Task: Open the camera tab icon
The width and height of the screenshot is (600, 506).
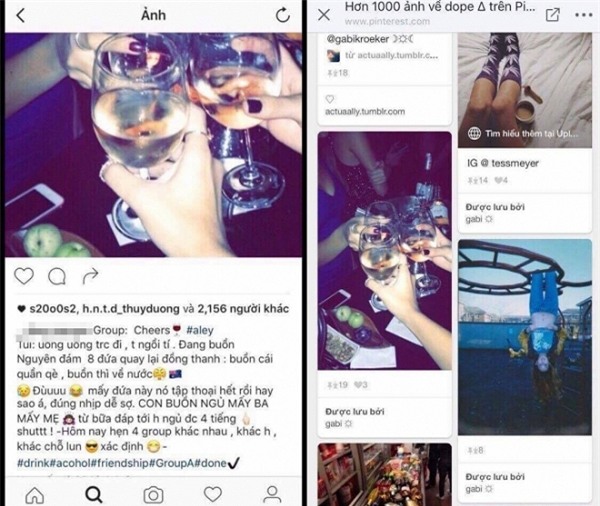Action: (x=153, y=495)
